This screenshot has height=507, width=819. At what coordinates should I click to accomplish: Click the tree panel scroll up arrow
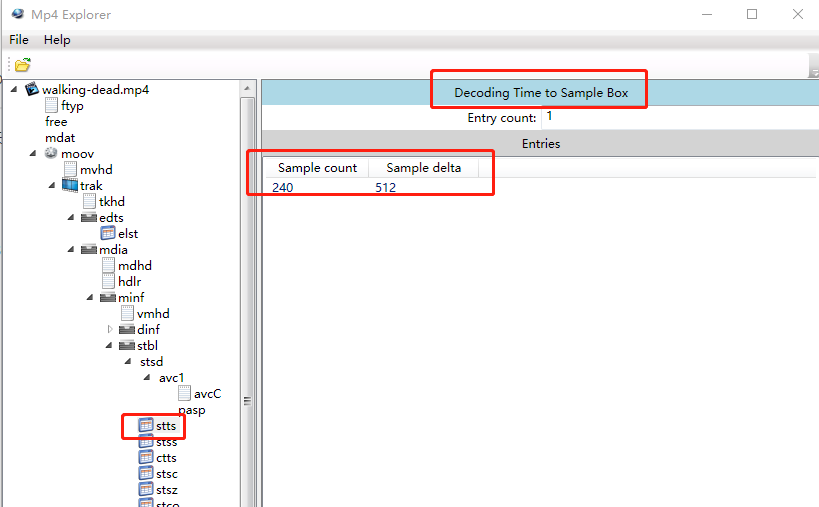[x=247, y=90]
